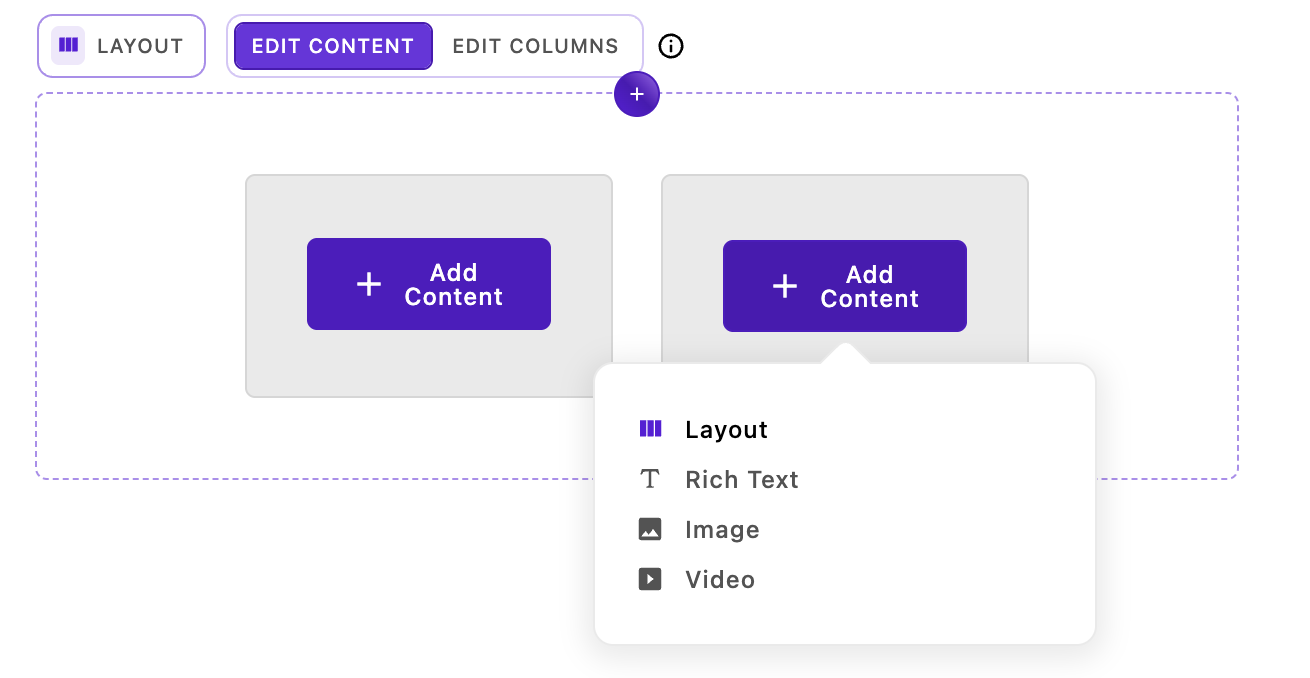Switch to the Edit Columns tab
1310x678 pixels.
537,45
